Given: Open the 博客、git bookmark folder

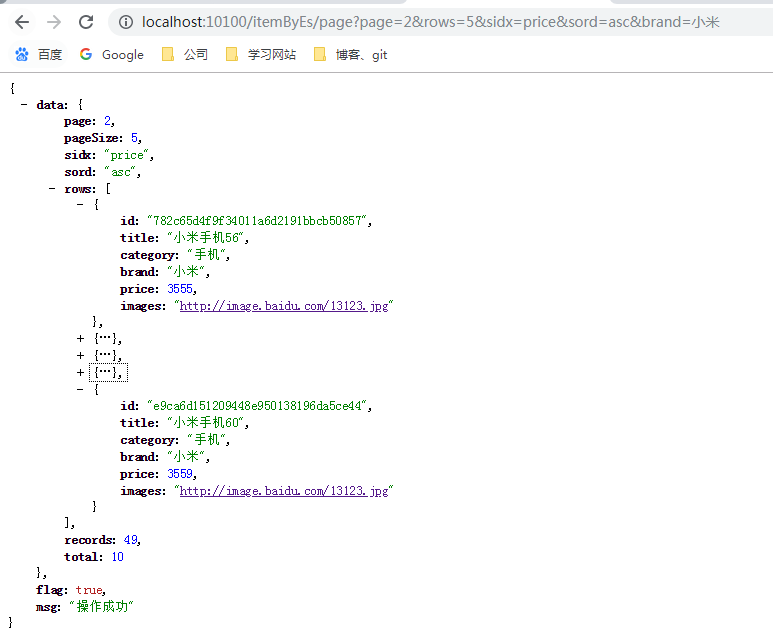Looking at the screenshot, I should pos(351,54).
